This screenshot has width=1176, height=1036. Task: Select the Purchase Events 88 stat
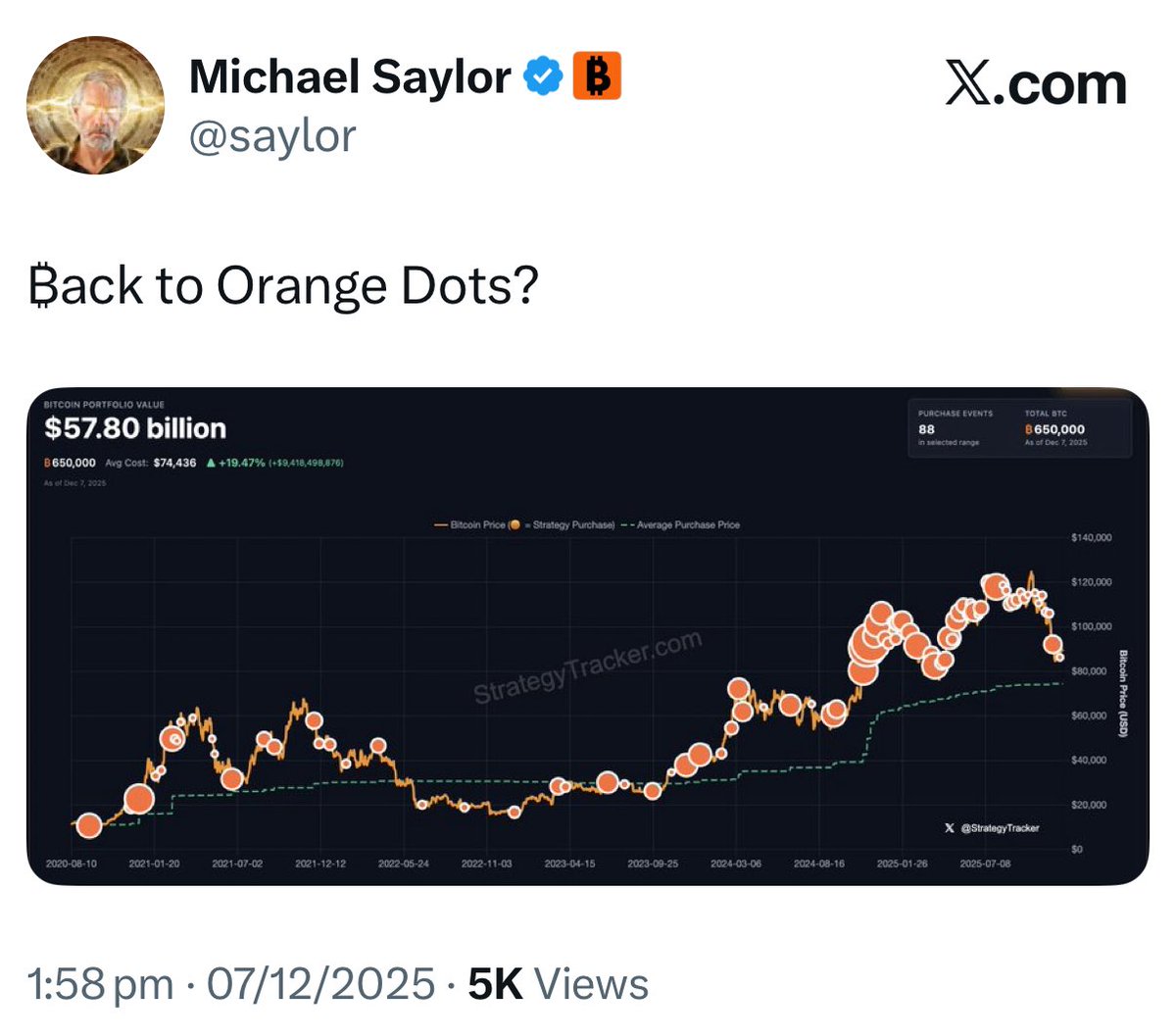(926, 429)
